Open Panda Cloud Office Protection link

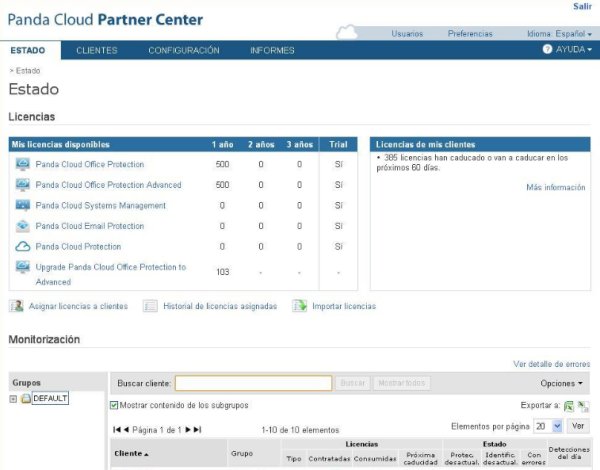point(90,164)
